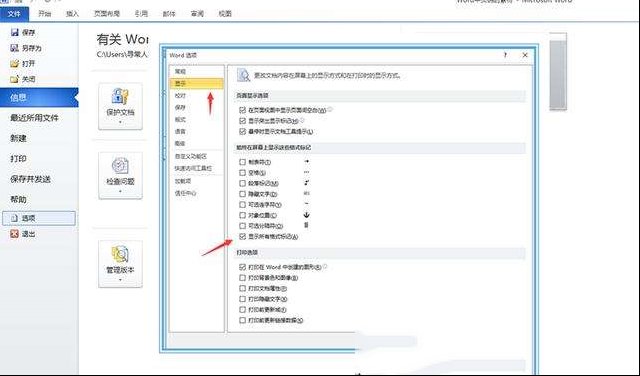The width and height of the screenshot is (640, 376).
Task: Click info icon beside 显示突出显示标记
Action: coord(302,120)
